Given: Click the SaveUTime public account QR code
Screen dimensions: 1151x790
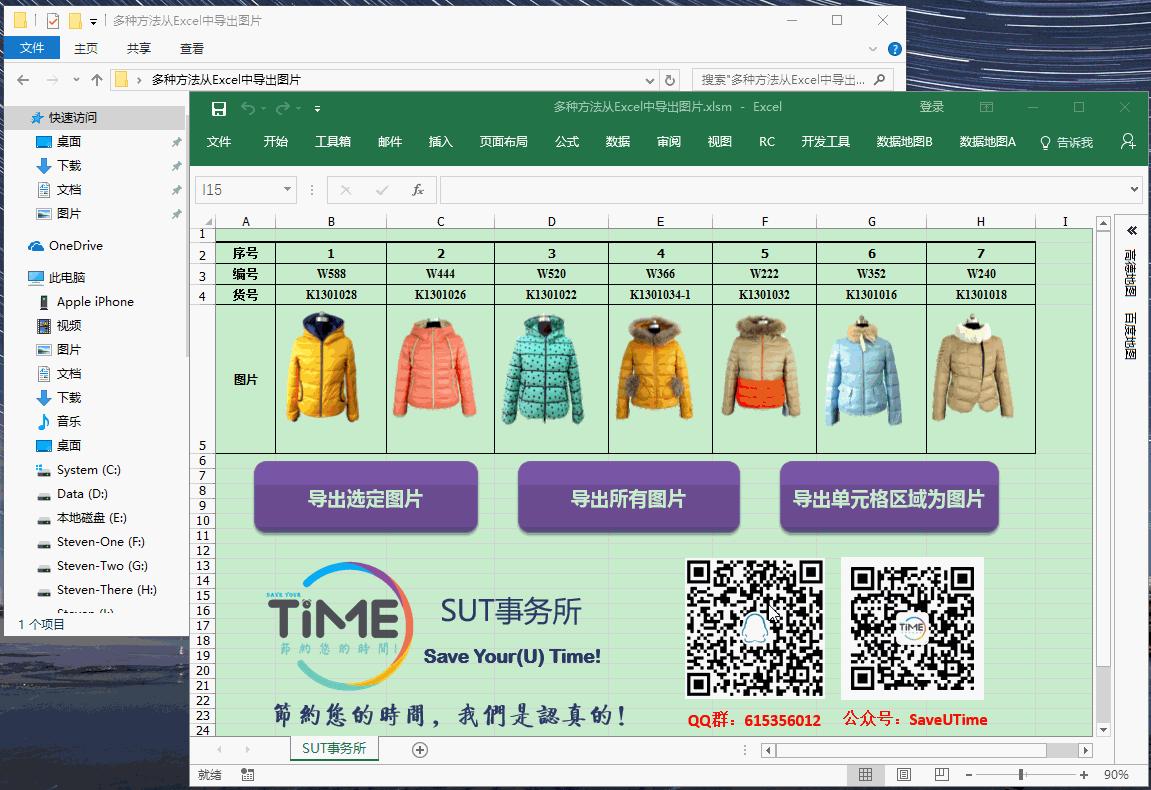Looking at the screenshot, I should (912, 628).
